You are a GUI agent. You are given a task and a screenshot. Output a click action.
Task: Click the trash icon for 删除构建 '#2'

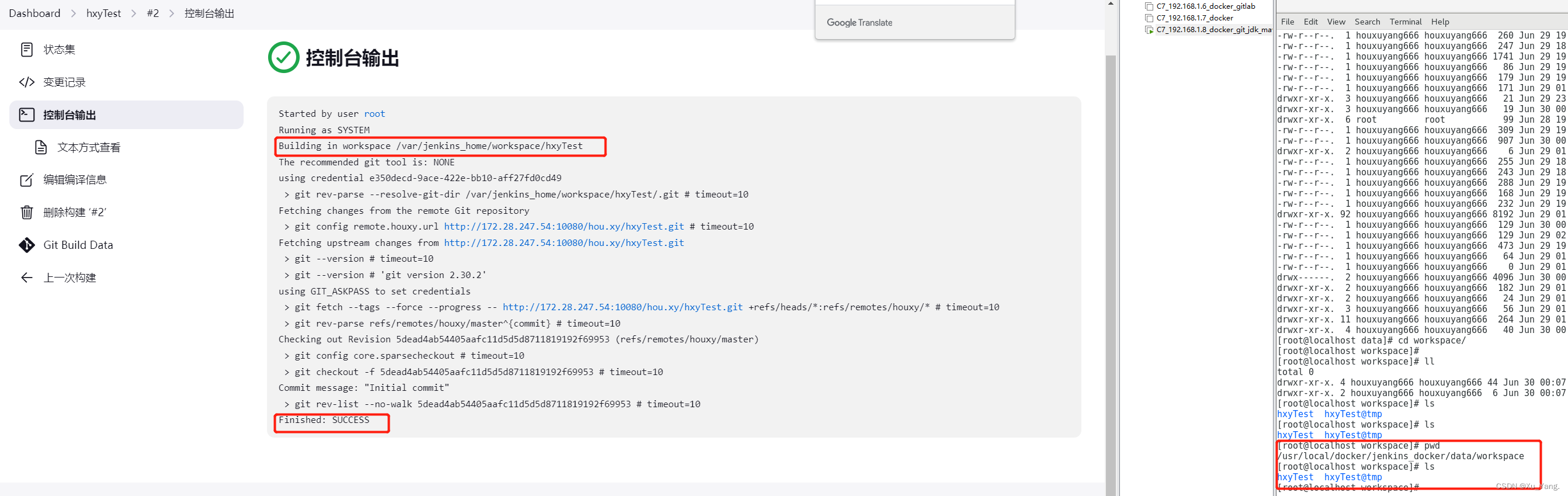pos(27,212)
